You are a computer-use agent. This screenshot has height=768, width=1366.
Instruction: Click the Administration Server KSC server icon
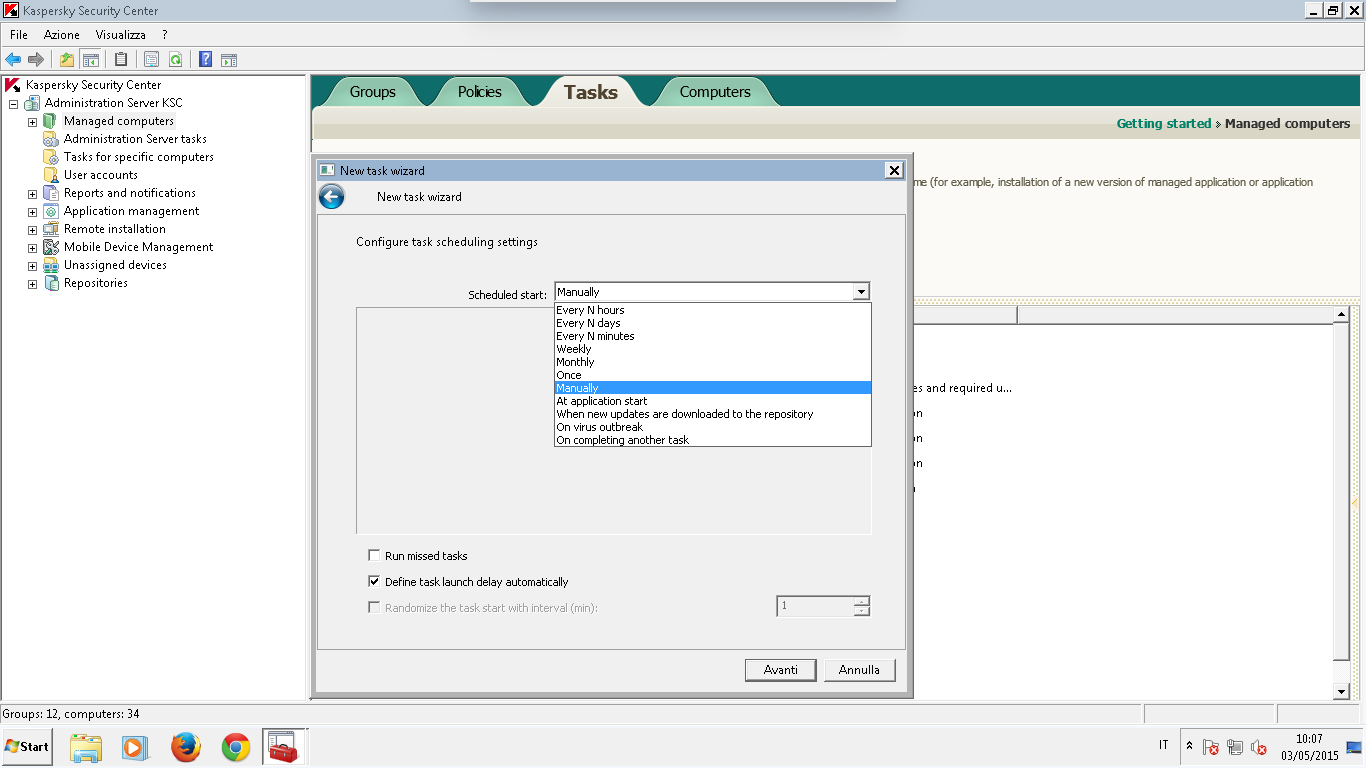[x=33, y=103]
